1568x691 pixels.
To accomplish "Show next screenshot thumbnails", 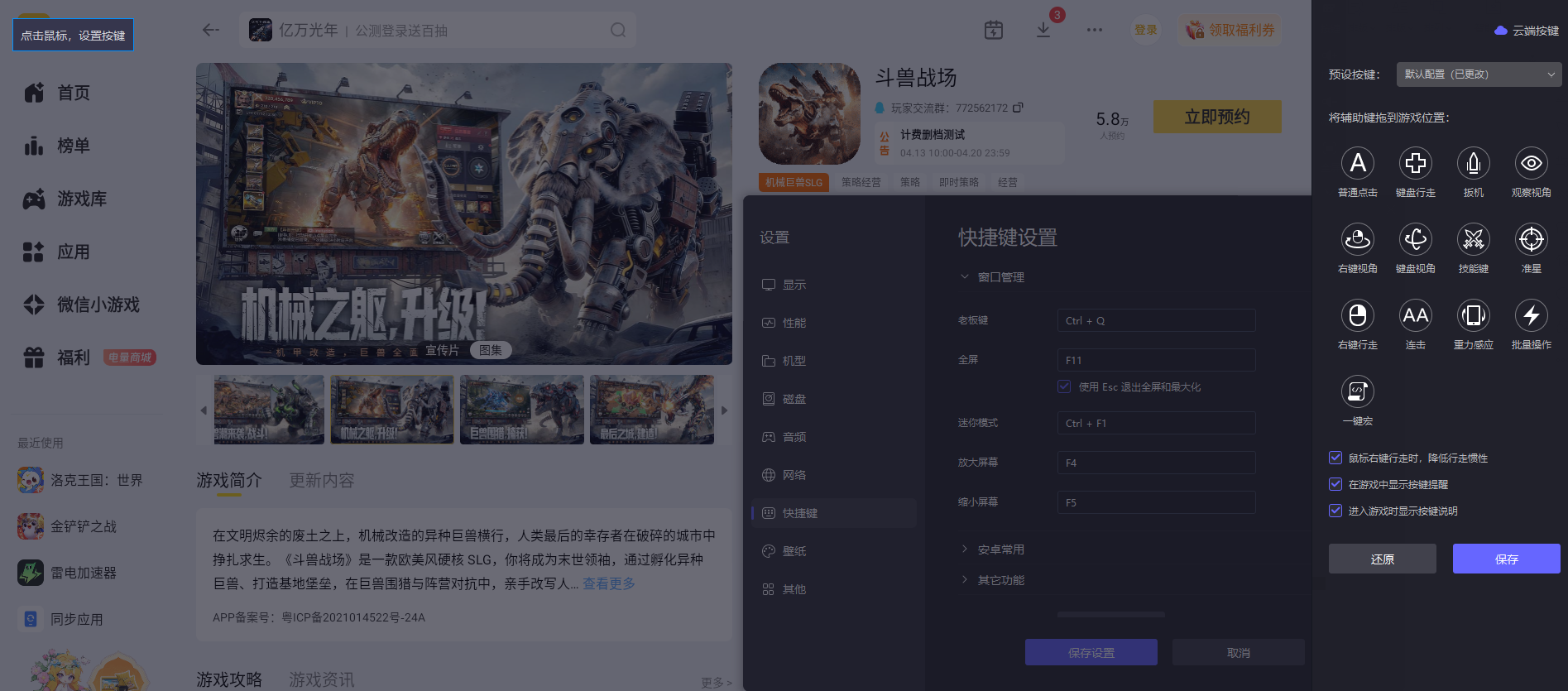I will tap(724, 410).
